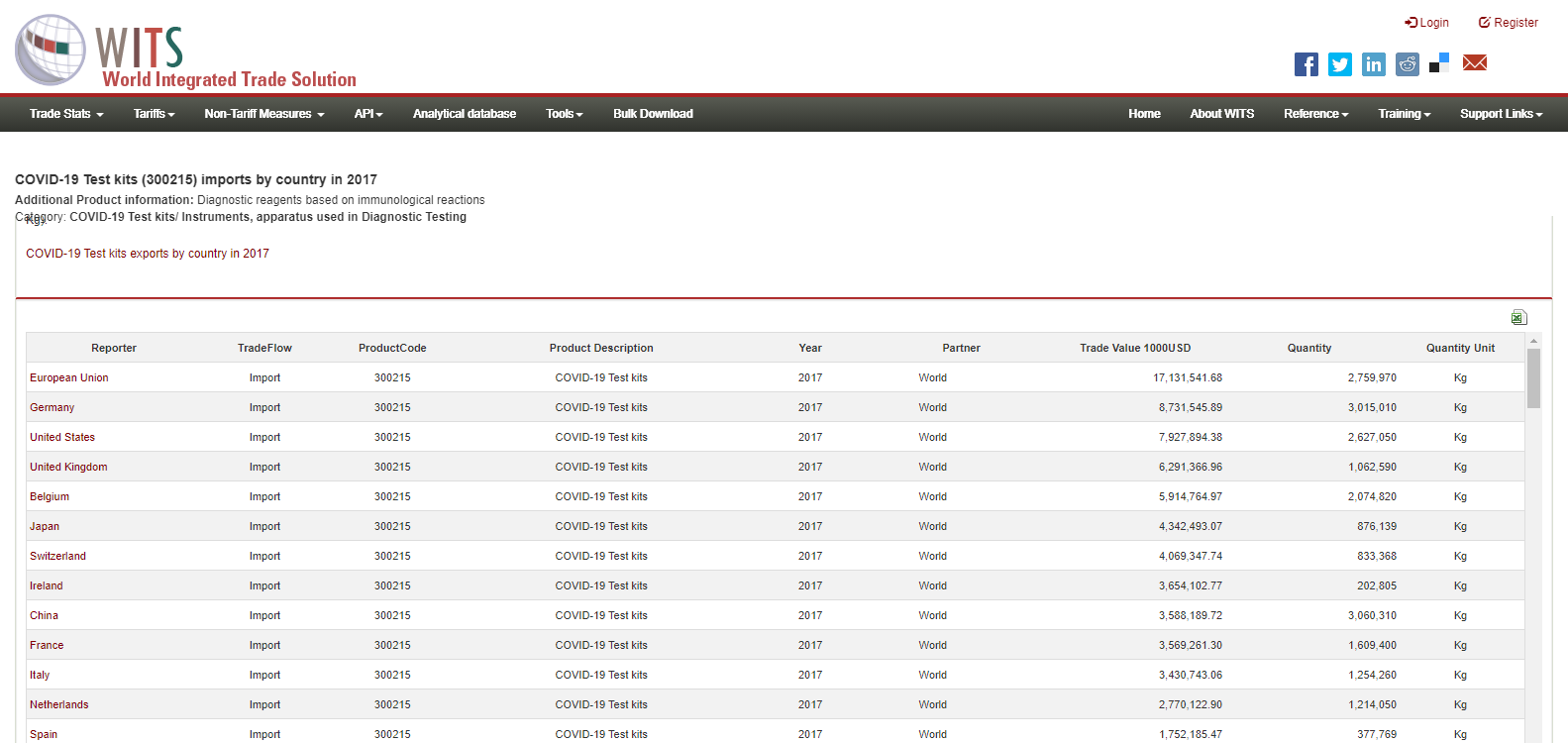1568x743 pixels.
Task: Expand the Support Links dropdown
Action: (x=1502, y=114)
